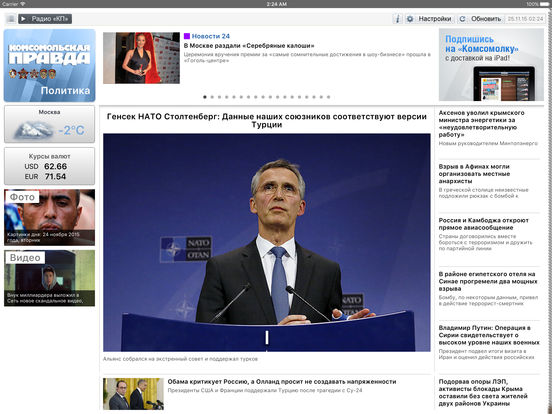Open the Фото gallery tile
Screen dimensions: 552x414
[x=50, y=217]
